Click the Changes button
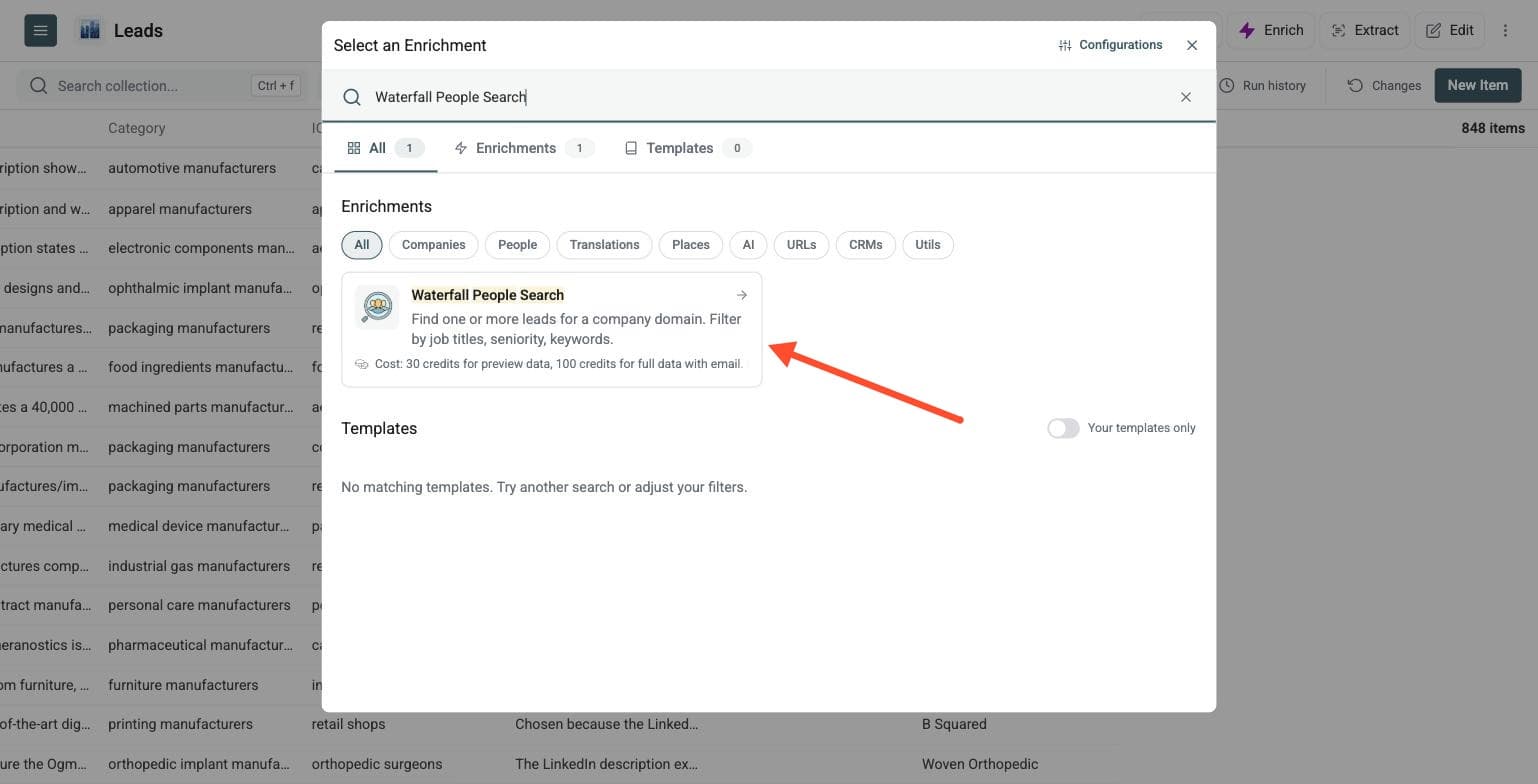 pyautogui.click(x=1384, y=86)
